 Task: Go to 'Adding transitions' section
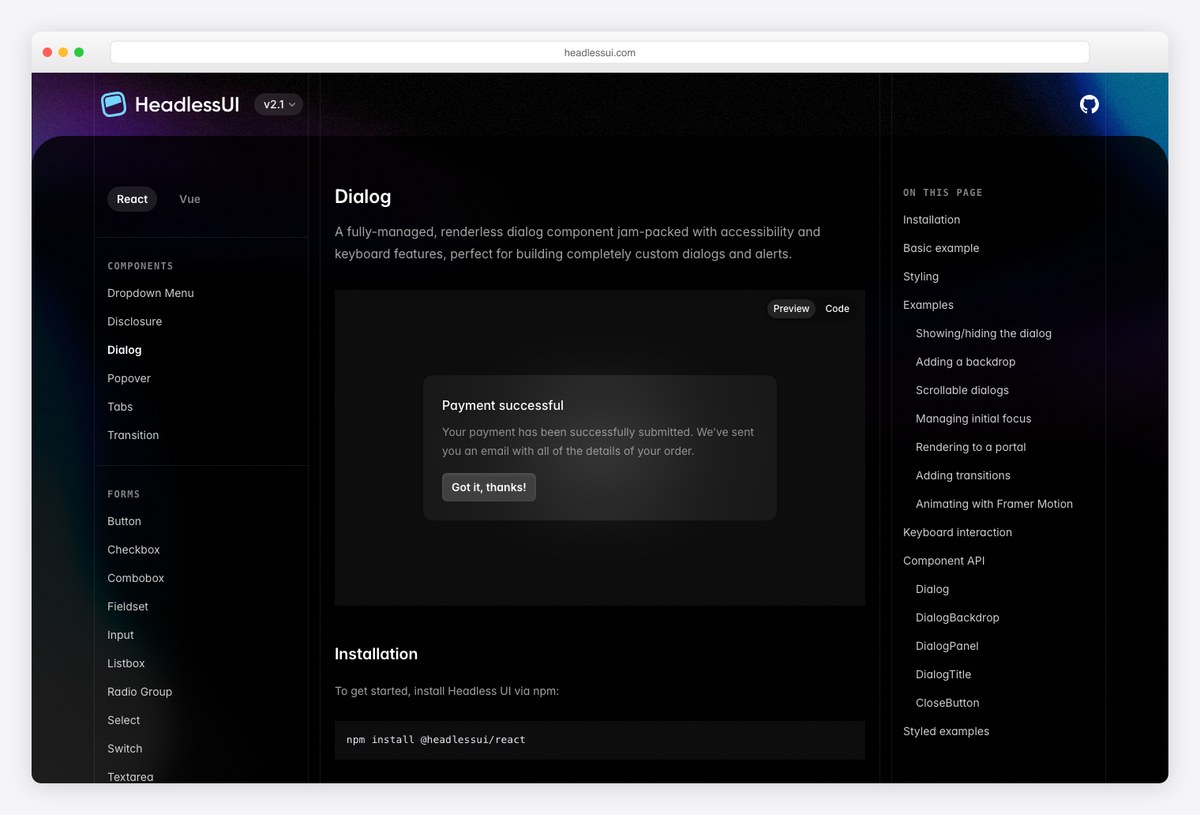pyautogui.click(x=963, y=476)
